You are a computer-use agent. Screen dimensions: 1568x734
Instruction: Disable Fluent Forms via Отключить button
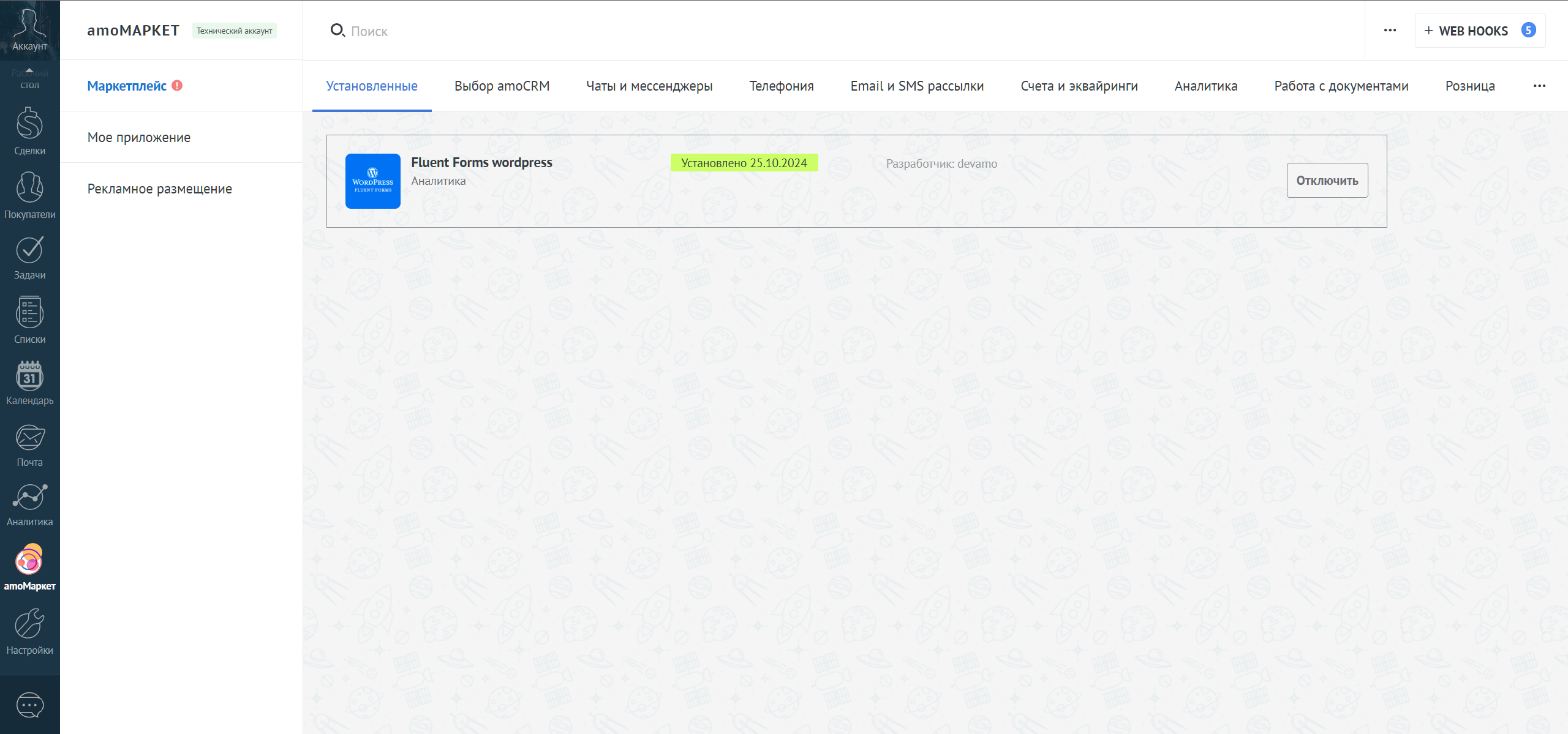[x=1327, y=179]
